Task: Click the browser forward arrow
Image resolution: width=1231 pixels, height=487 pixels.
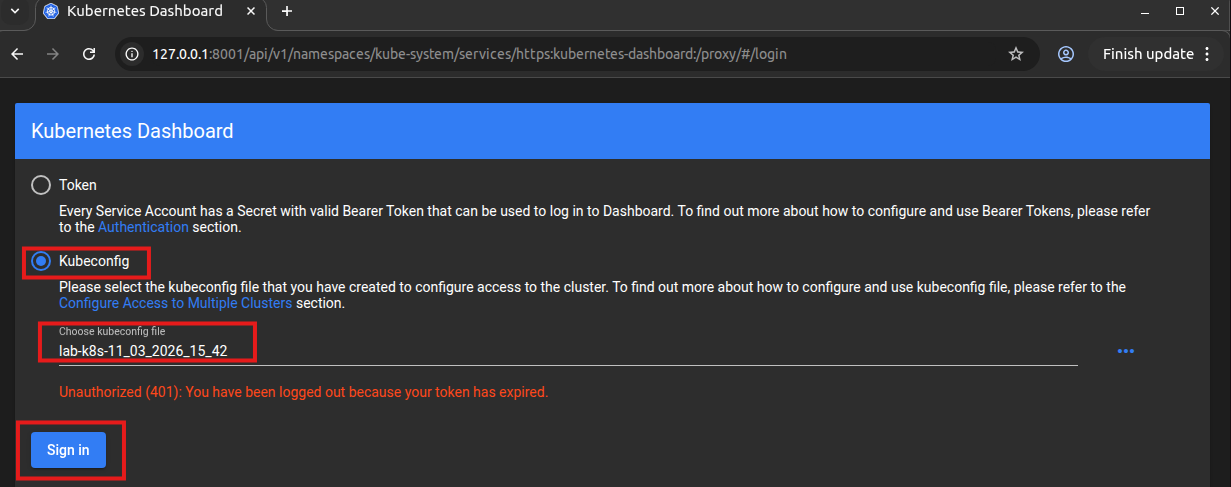Action: 53,54
